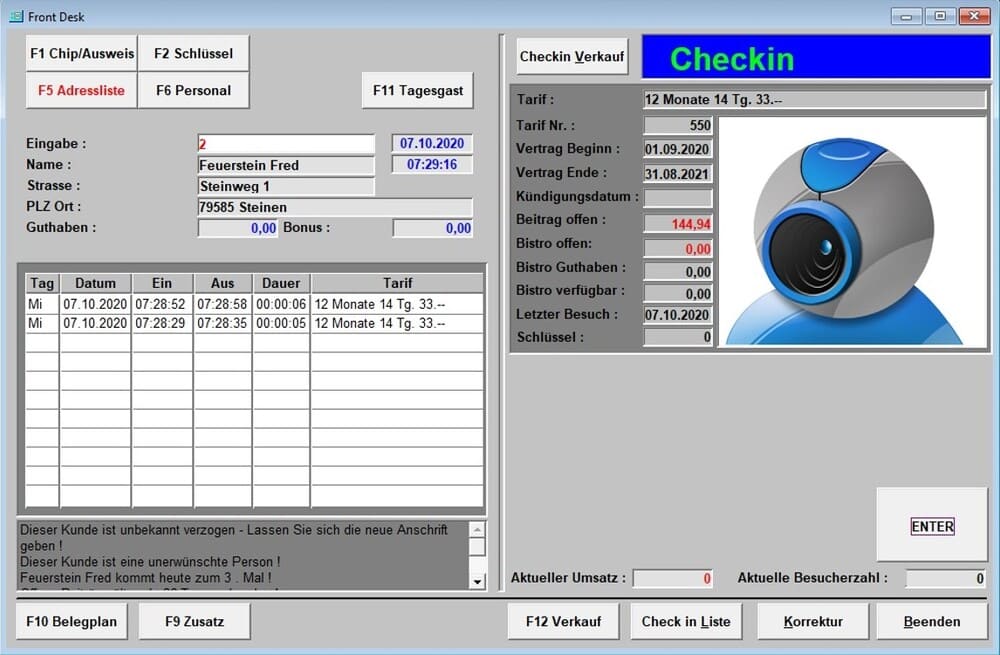Open F6 Personal

pyautogui.click(x=193, y=90)
